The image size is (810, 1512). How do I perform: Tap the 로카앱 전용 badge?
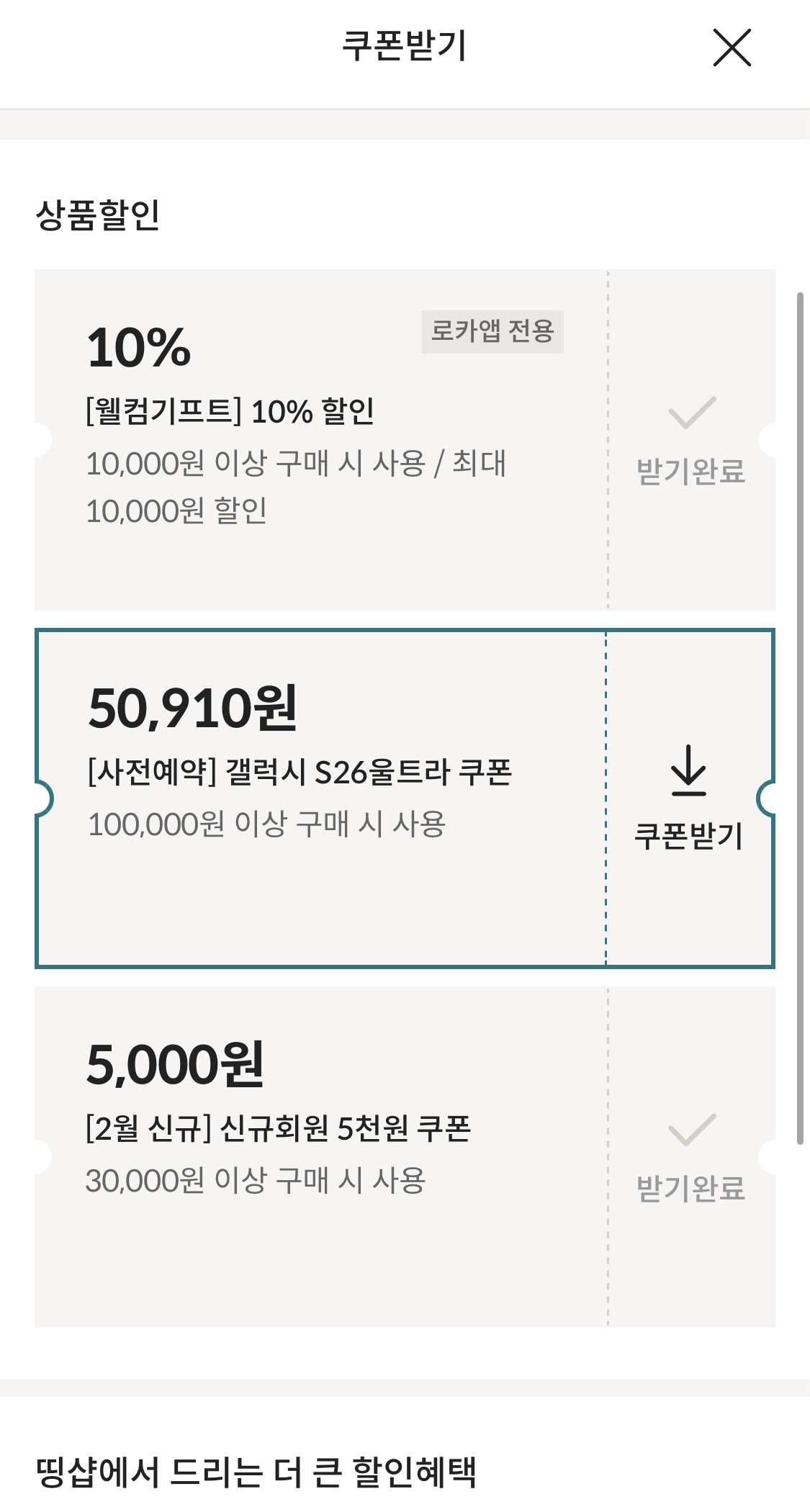tap(492, 331)
